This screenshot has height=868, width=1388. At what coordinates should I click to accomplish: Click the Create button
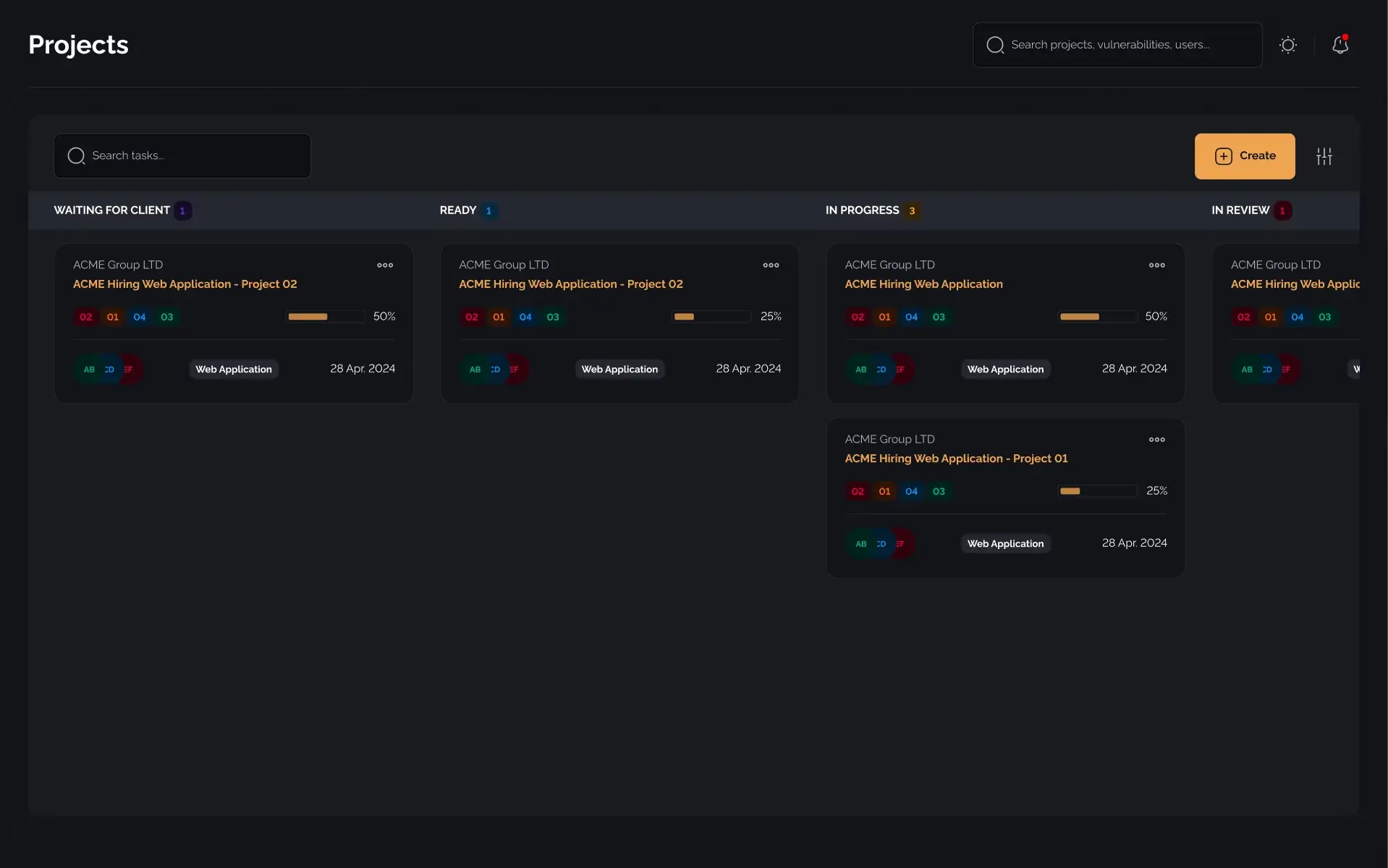tap(1245, 156)
